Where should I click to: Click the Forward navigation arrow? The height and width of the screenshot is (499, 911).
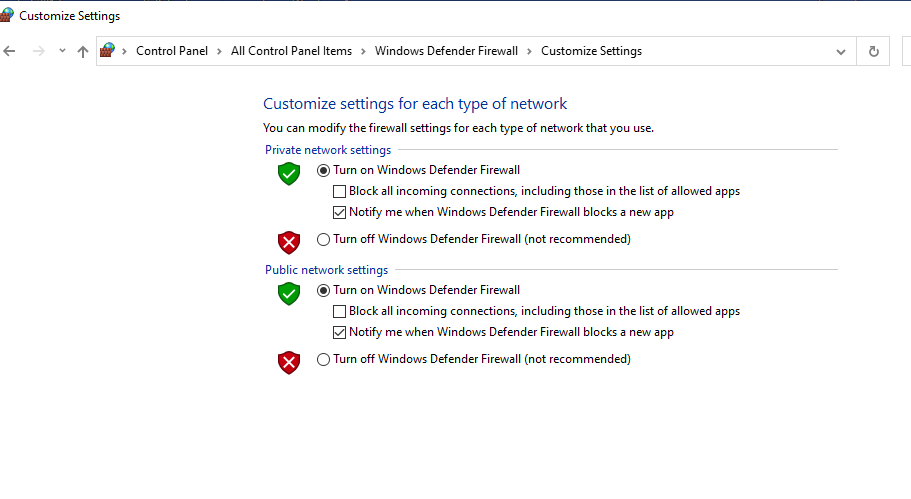(39, 51)
